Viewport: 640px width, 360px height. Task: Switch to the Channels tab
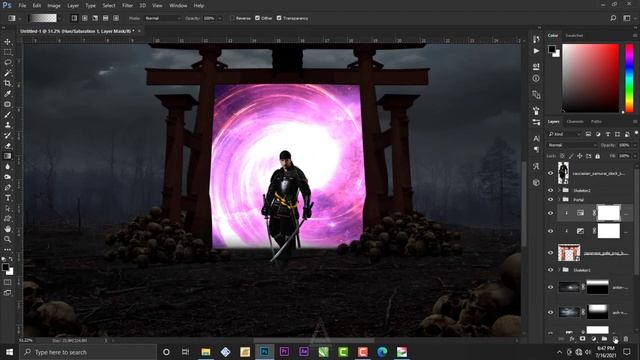[575, 122]
